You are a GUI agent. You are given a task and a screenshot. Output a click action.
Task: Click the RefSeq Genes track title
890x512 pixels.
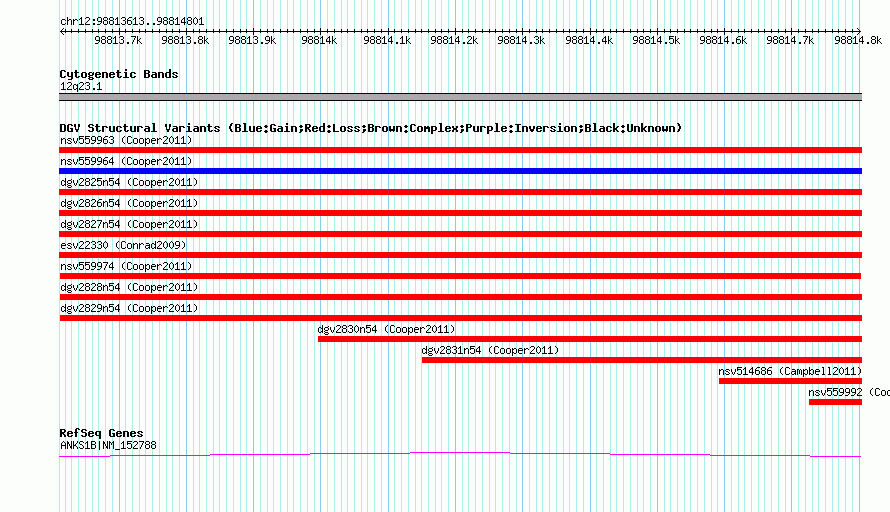click(x=102, y=433)
